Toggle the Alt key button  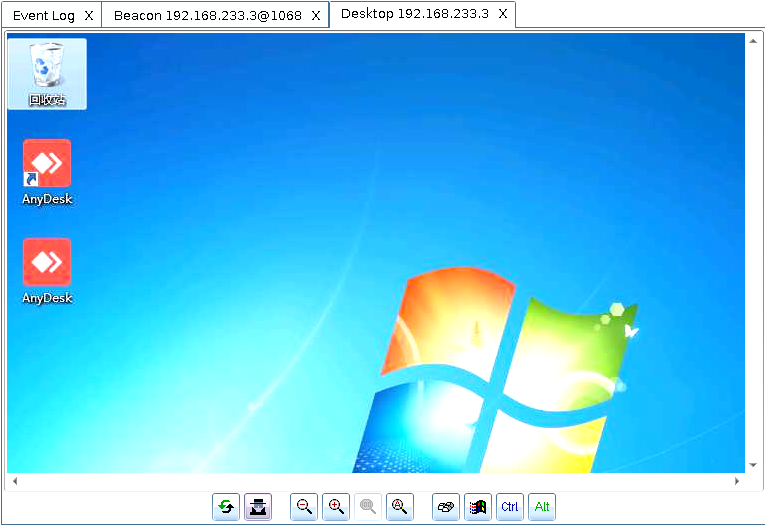coord(542,507)
